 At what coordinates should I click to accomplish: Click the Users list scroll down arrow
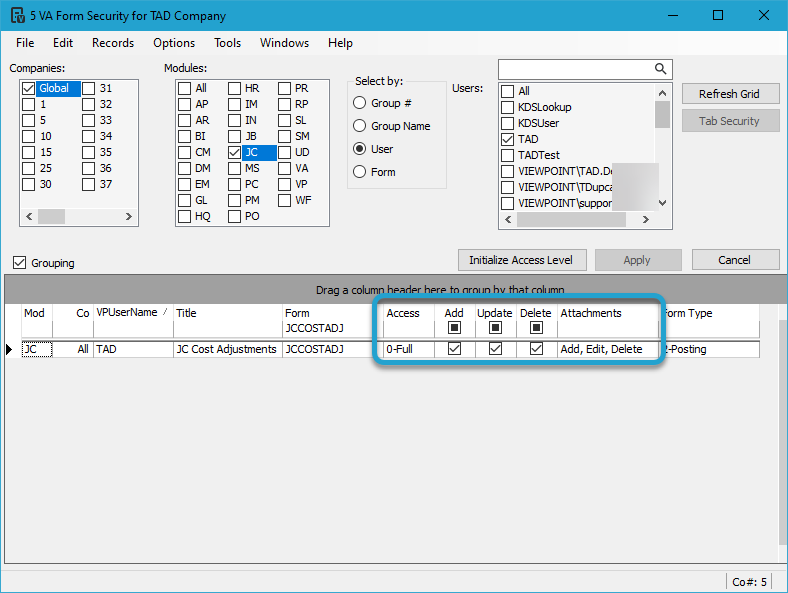(x=662, y=203)
